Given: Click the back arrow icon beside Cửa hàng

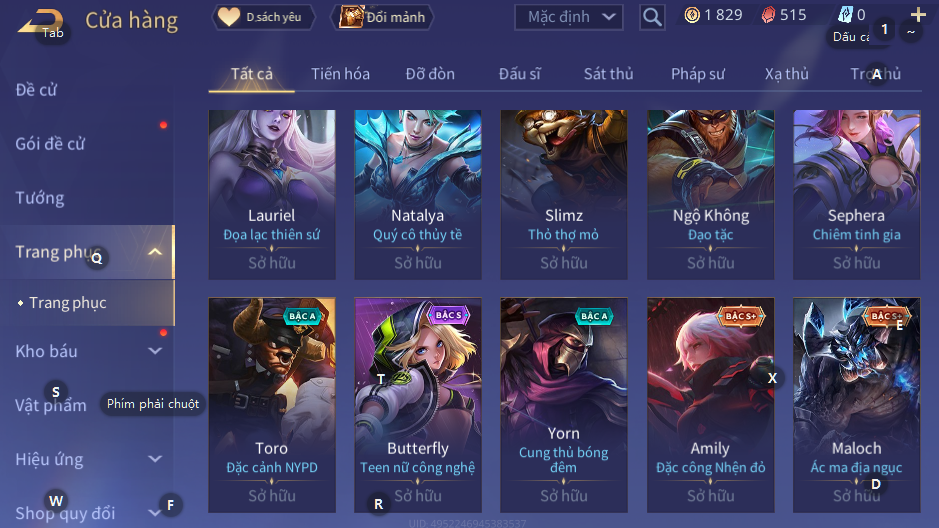Looking at the screenshot, I should tap(41, 22).
